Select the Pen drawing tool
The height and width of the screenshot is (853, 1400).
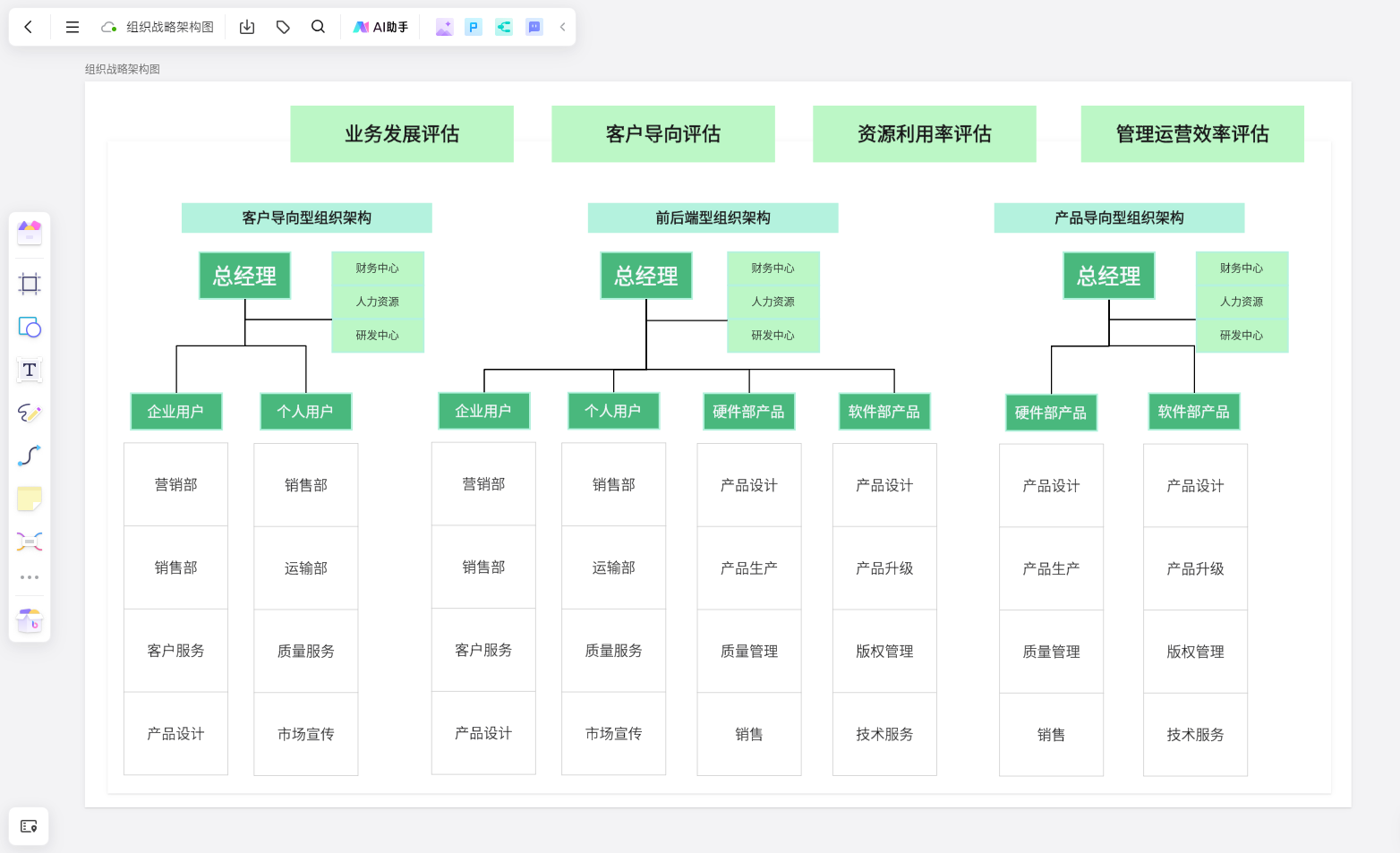pyautogui.click(x=30, y=413)
